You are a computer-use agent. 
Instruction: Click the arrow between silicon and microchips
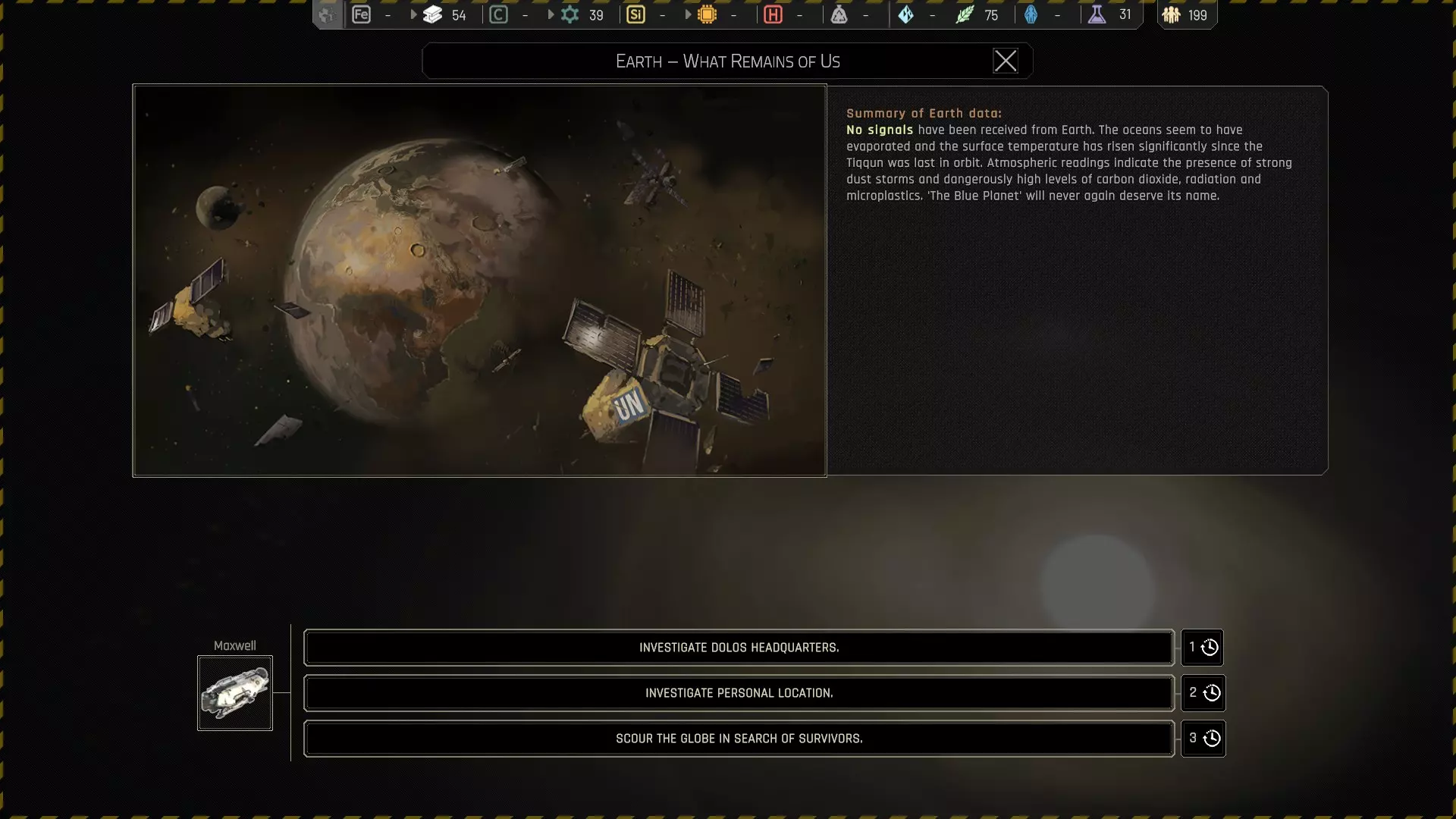(x=688, y=14)
